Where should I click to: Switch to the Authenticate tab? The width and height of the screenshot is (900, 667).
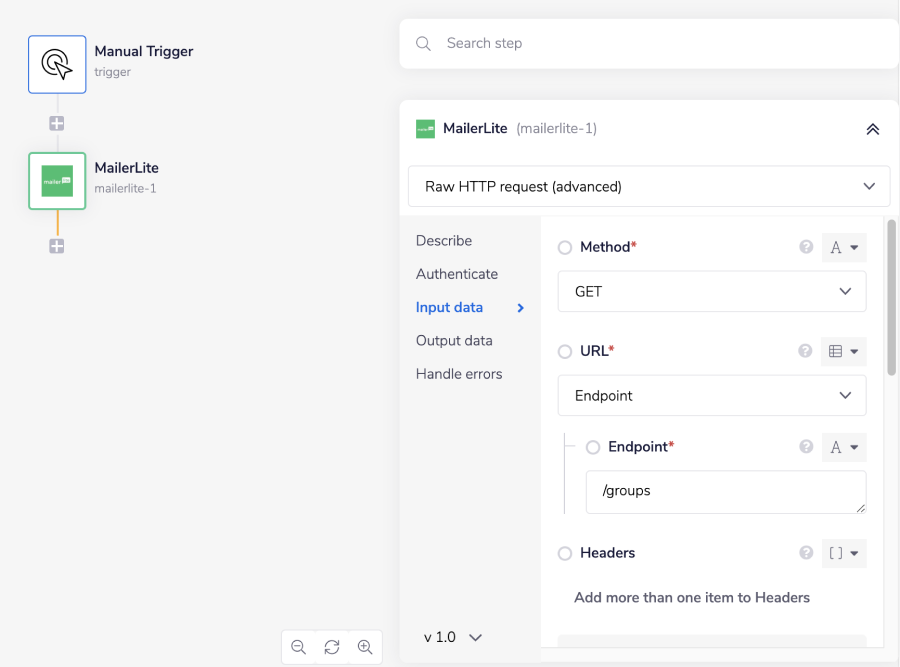457,273
